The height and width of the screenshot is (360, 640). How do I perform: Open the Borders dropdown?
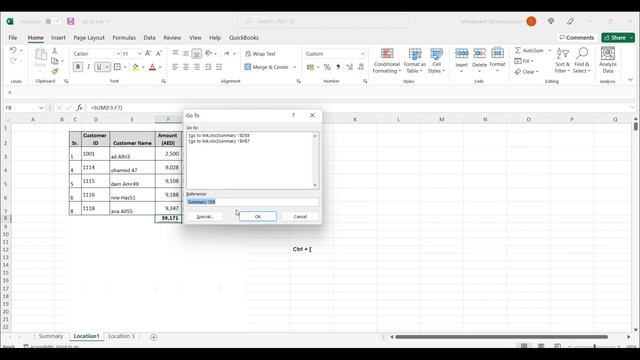(x=125, y=67)
